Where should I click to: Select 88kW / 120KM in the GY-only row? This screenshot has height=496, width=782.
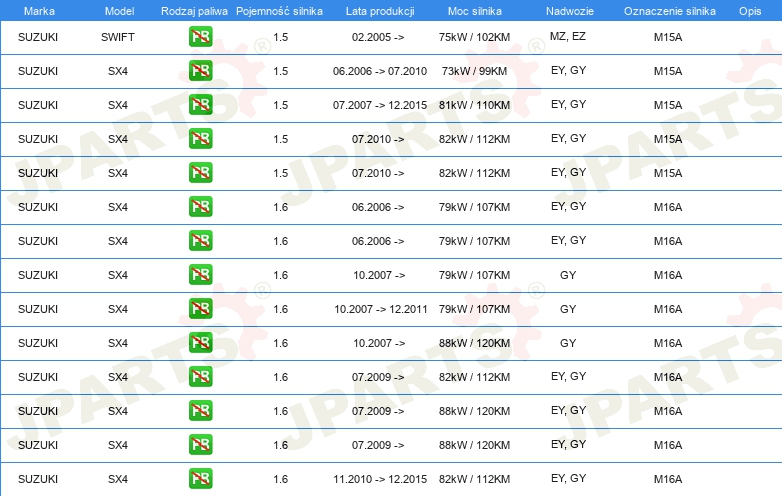[x=474, y=343]
